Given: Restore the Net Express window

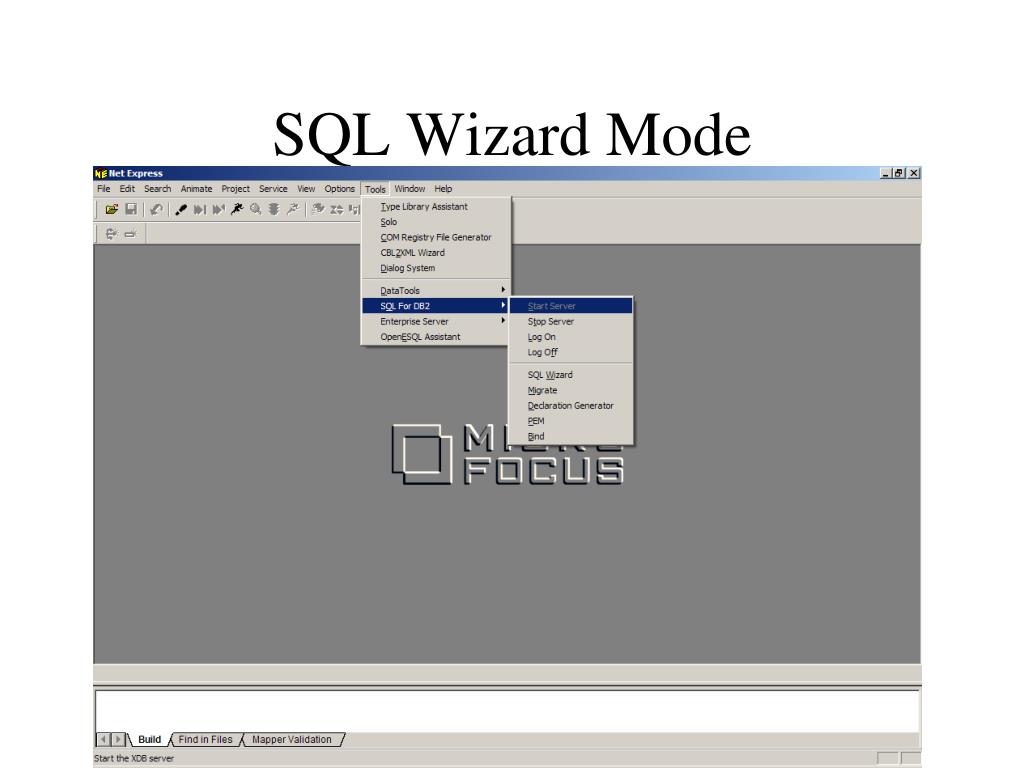Looking at the screenshot, I should [899, 173].
